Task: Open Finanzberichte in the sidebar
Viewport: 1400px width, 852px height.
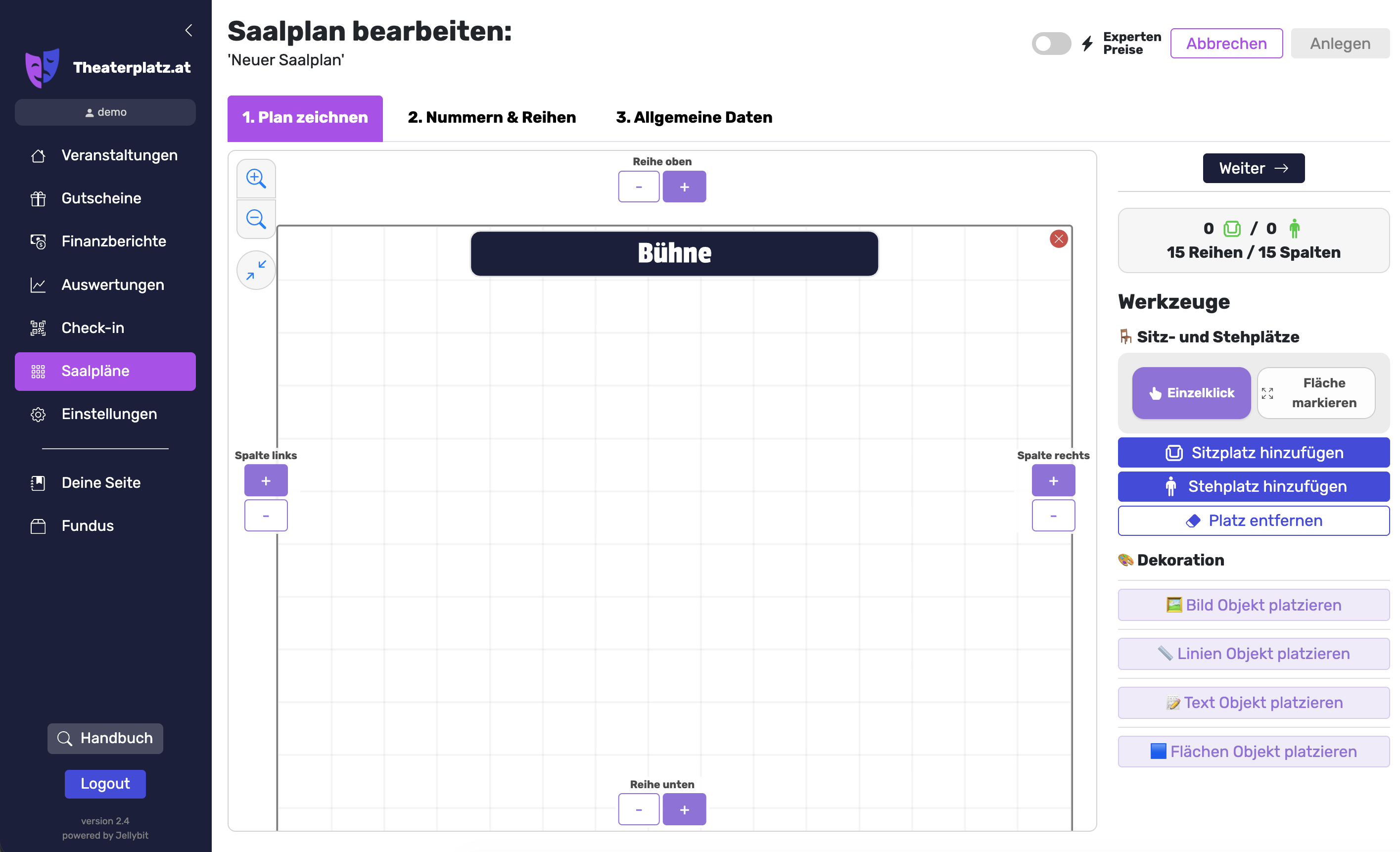Action: [x=114, y=241]
